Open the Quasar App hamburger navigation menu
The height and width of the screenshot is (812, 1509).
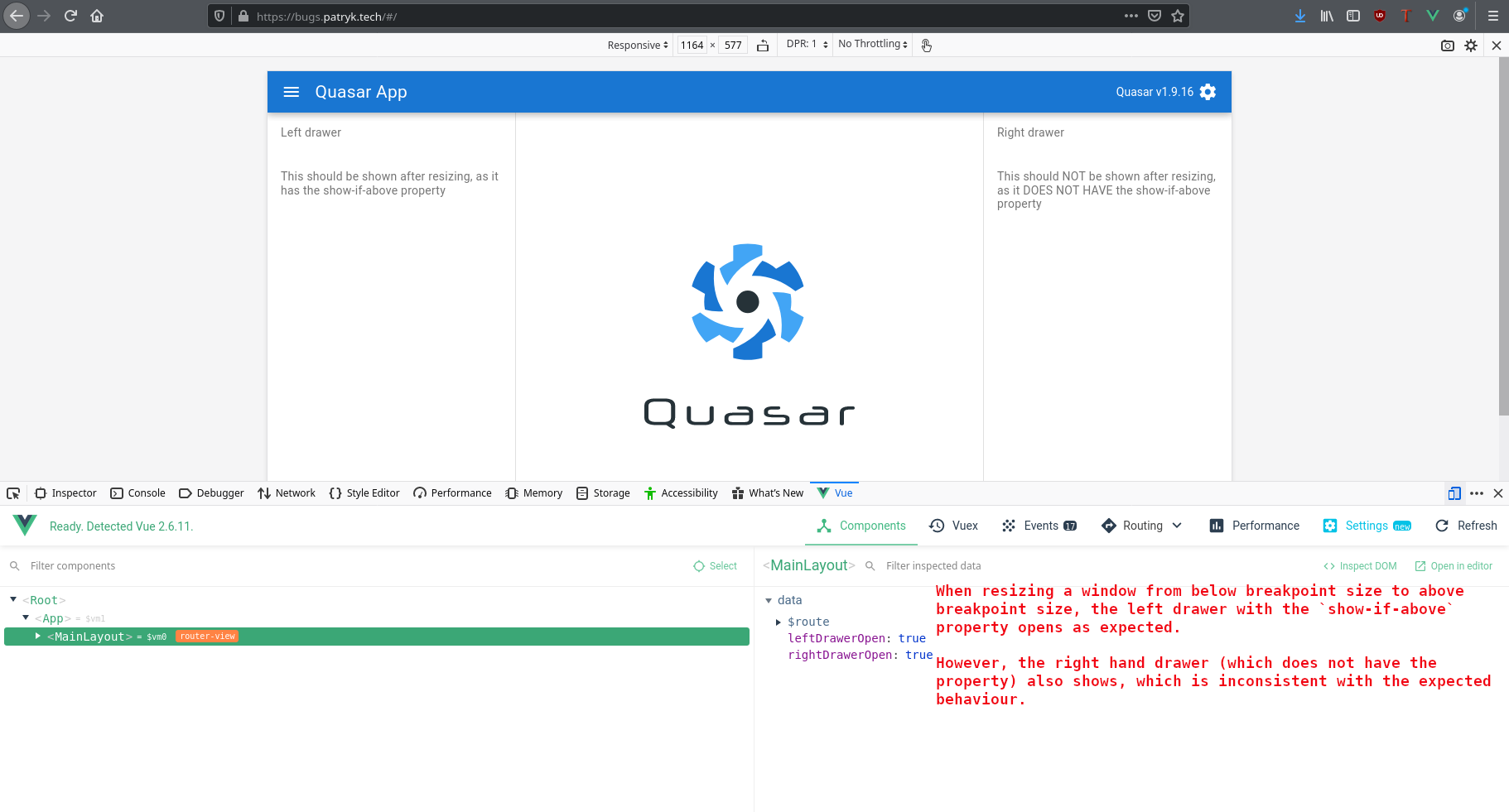tap(292, 92)
